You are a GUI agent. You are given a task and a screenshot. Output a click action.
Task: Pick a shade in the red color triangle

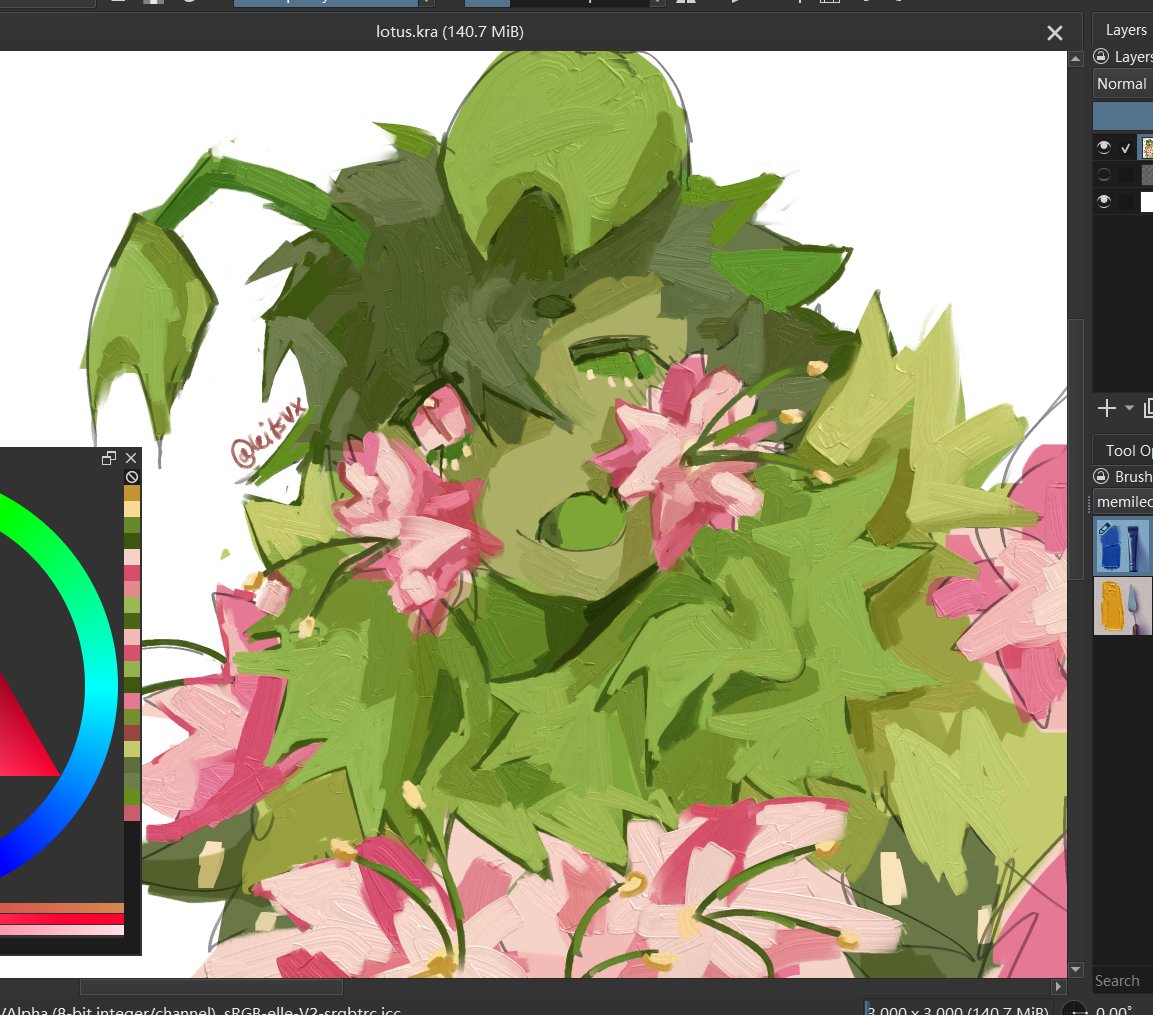coord(18,743)
